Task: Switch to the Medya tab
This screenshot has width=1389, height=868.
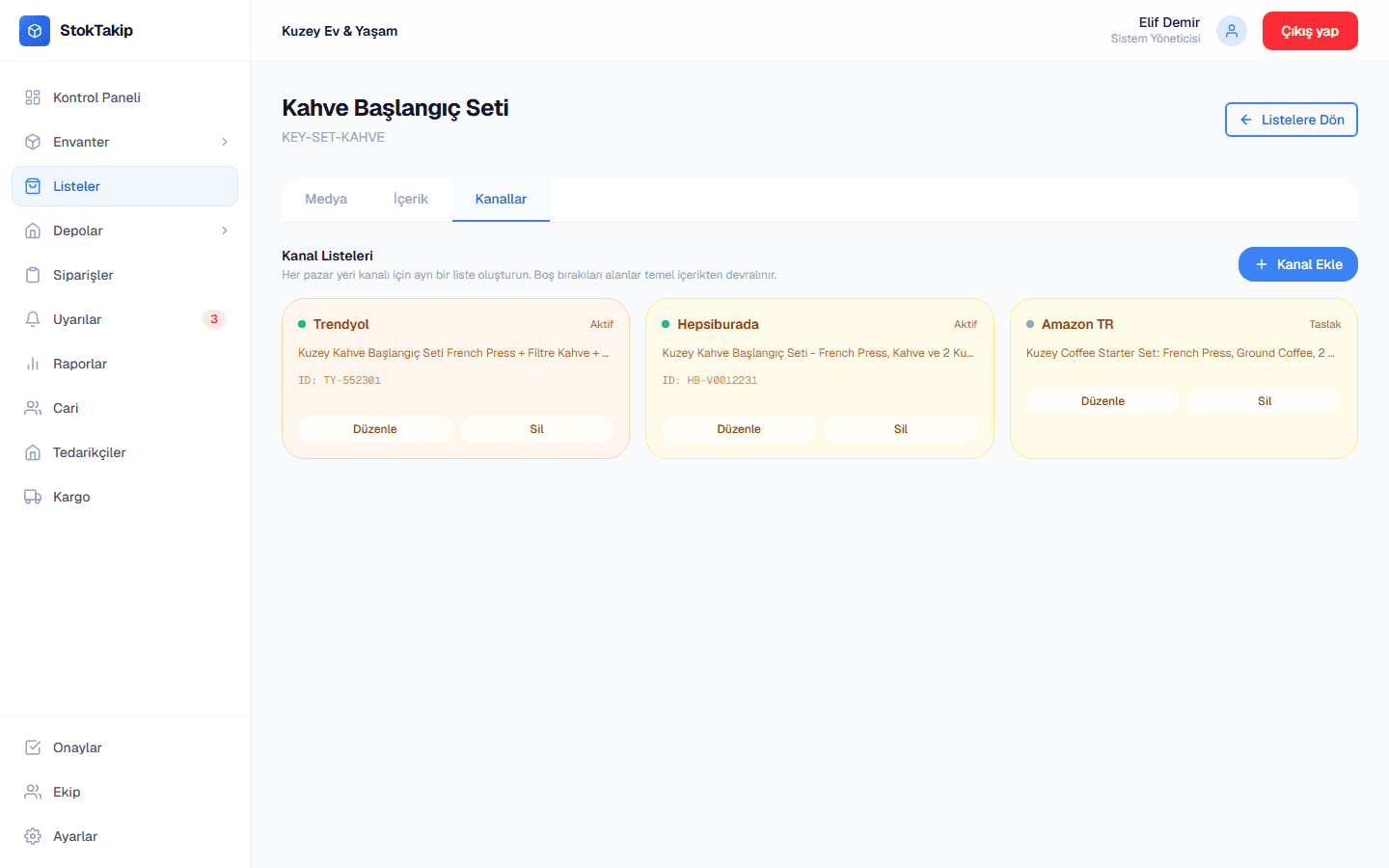Action: [x=326, y=199]
